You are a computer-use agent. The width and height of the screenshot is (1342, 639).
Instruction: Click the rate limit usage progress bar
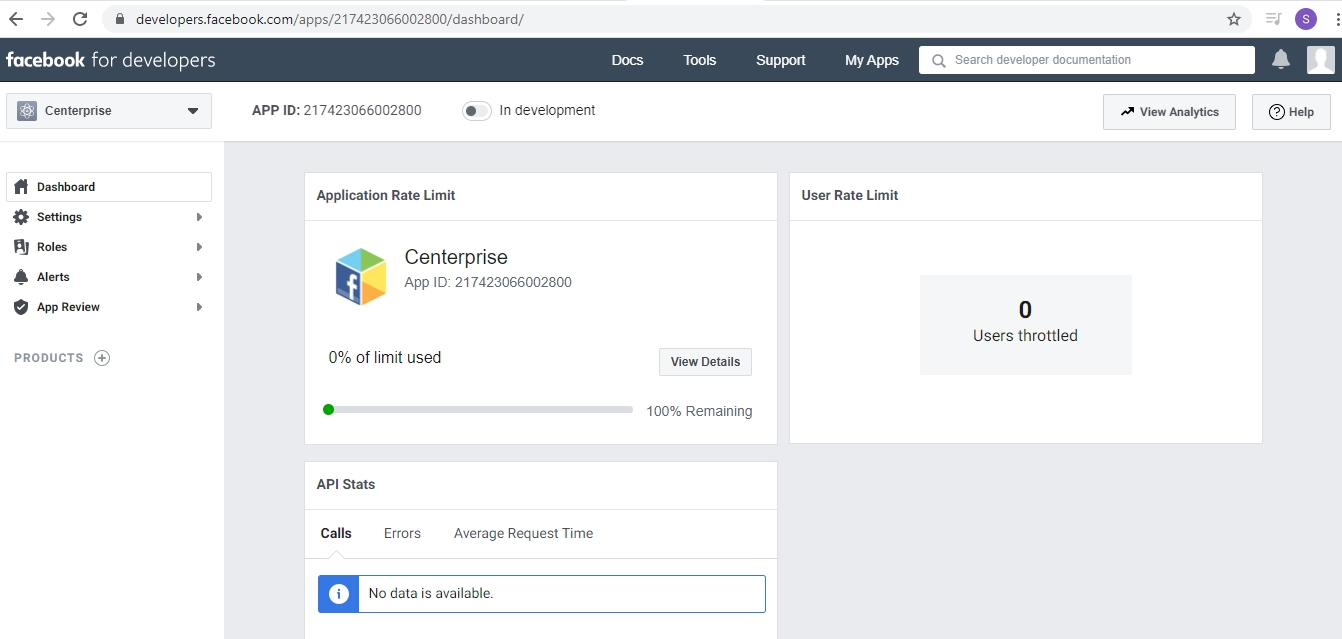pyautogui.click(x=478, y=409)
